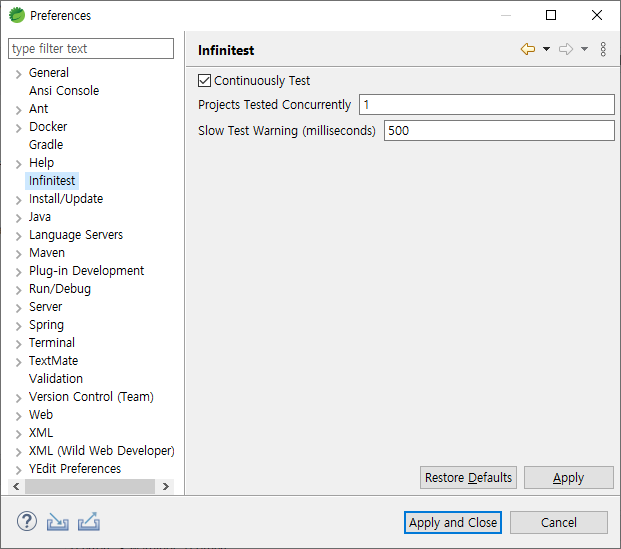Select Server in the preferences tree
The image size is (621, 549).
pyautogui.click(x=46, y=307)
